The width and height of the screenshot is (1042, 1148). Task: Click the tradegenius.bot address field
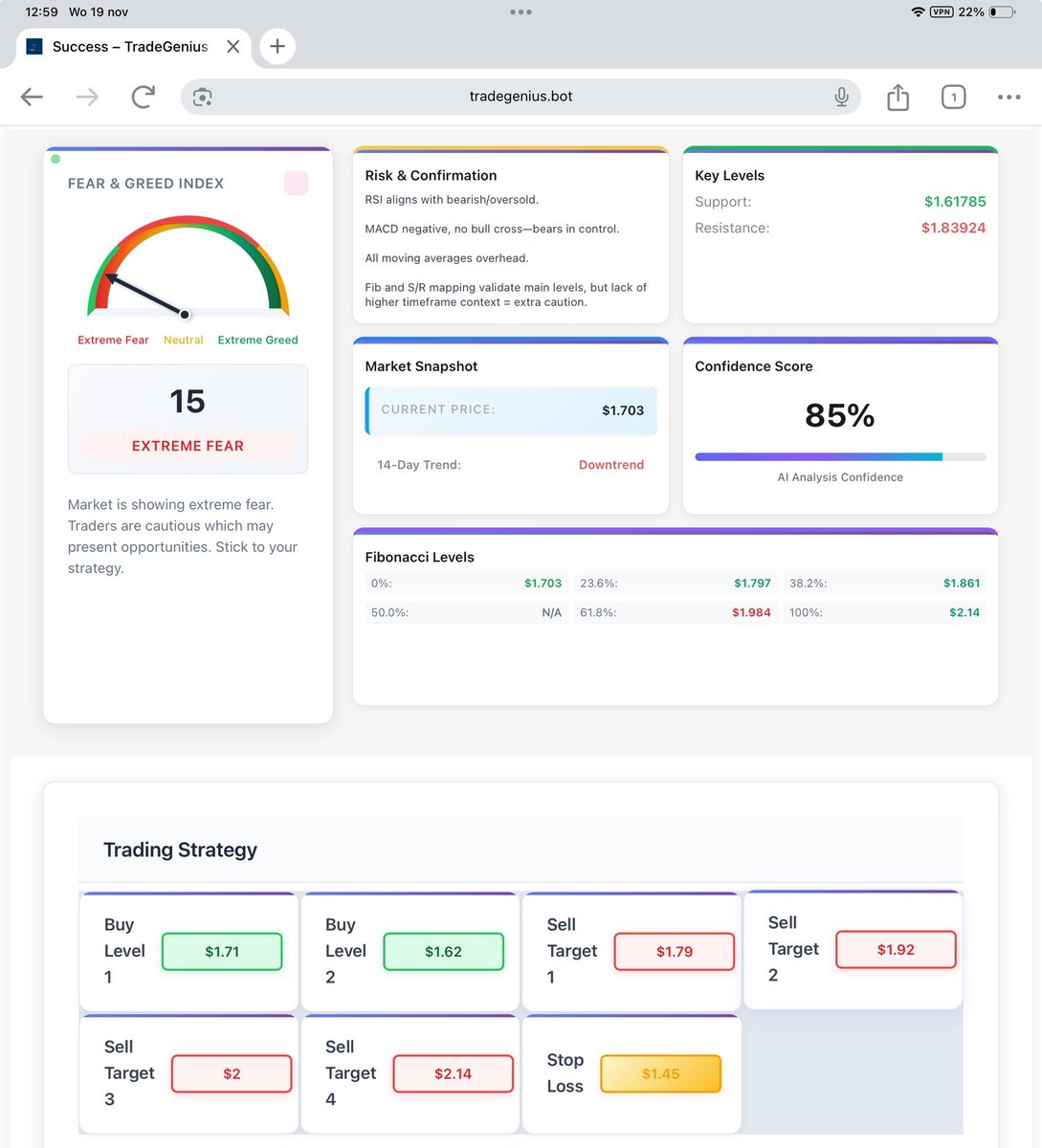click(521, 97)
